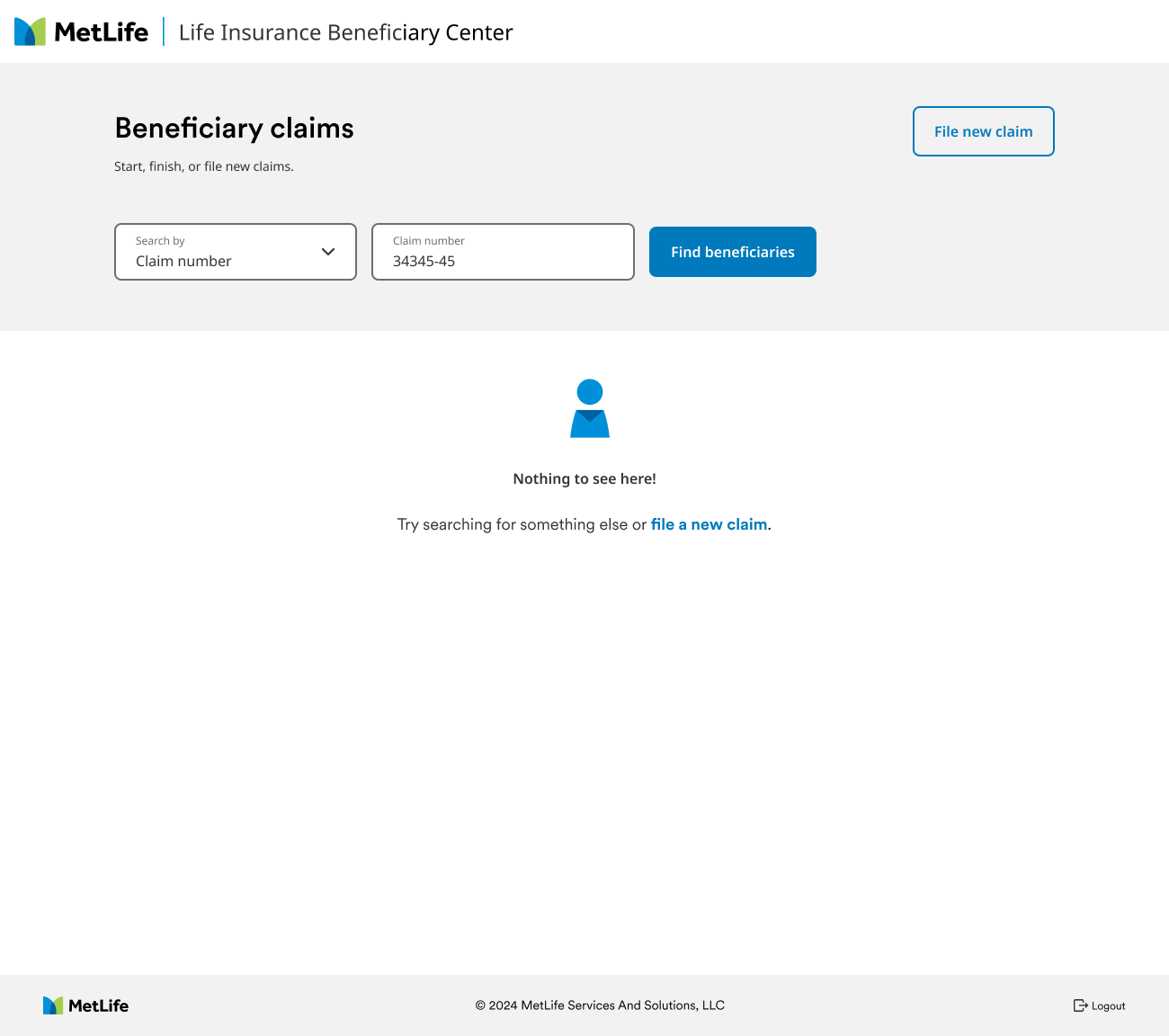The image size is (1169, 1036).
Task: Click the Nothing to see here message
Action: pyautogui.click(x=584, y=478)
